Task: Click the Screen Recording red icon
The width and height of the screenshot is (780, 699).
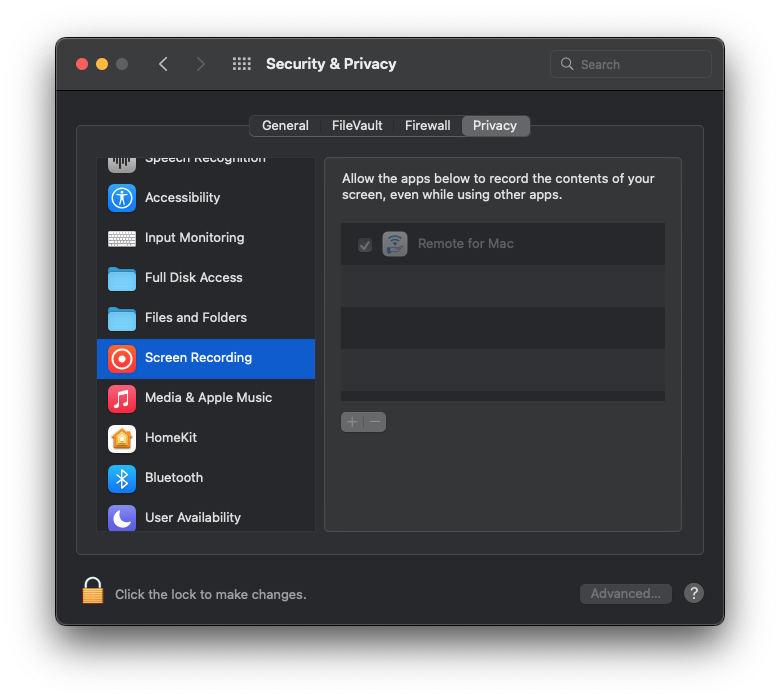Action: click(122, 358)
